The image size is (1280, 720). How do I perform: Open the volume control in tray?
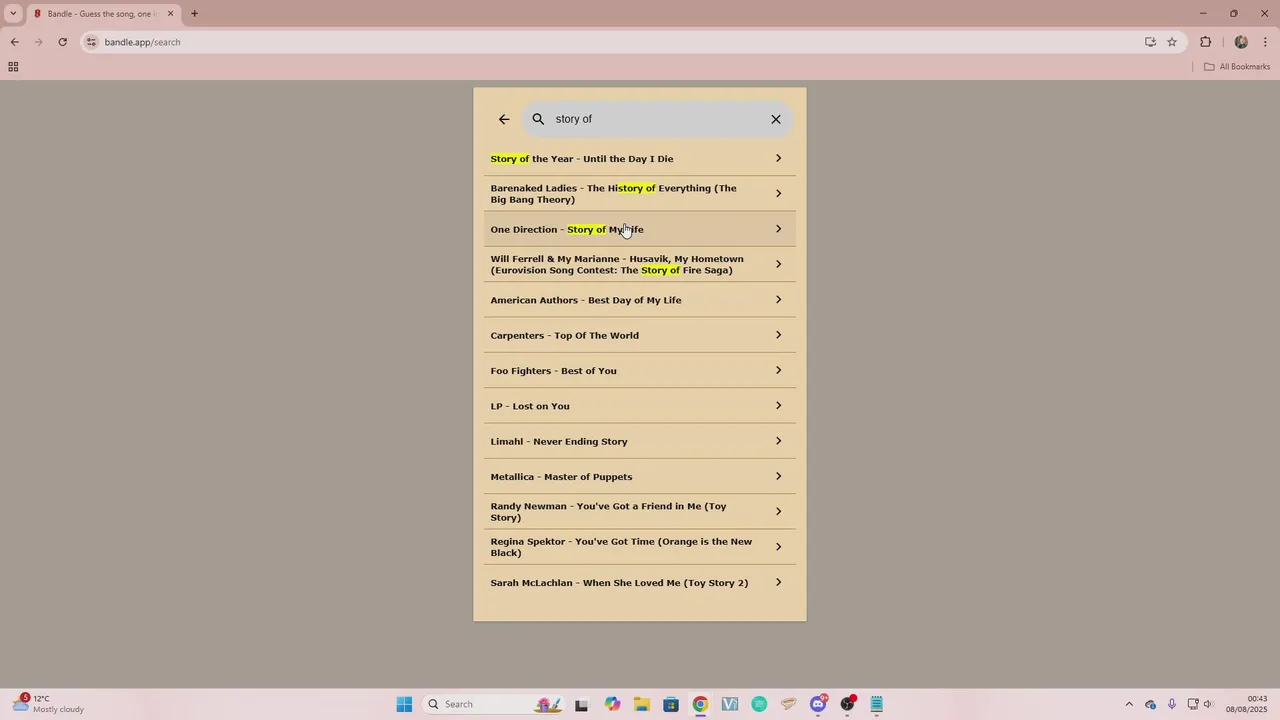[x=1208, y=704]
